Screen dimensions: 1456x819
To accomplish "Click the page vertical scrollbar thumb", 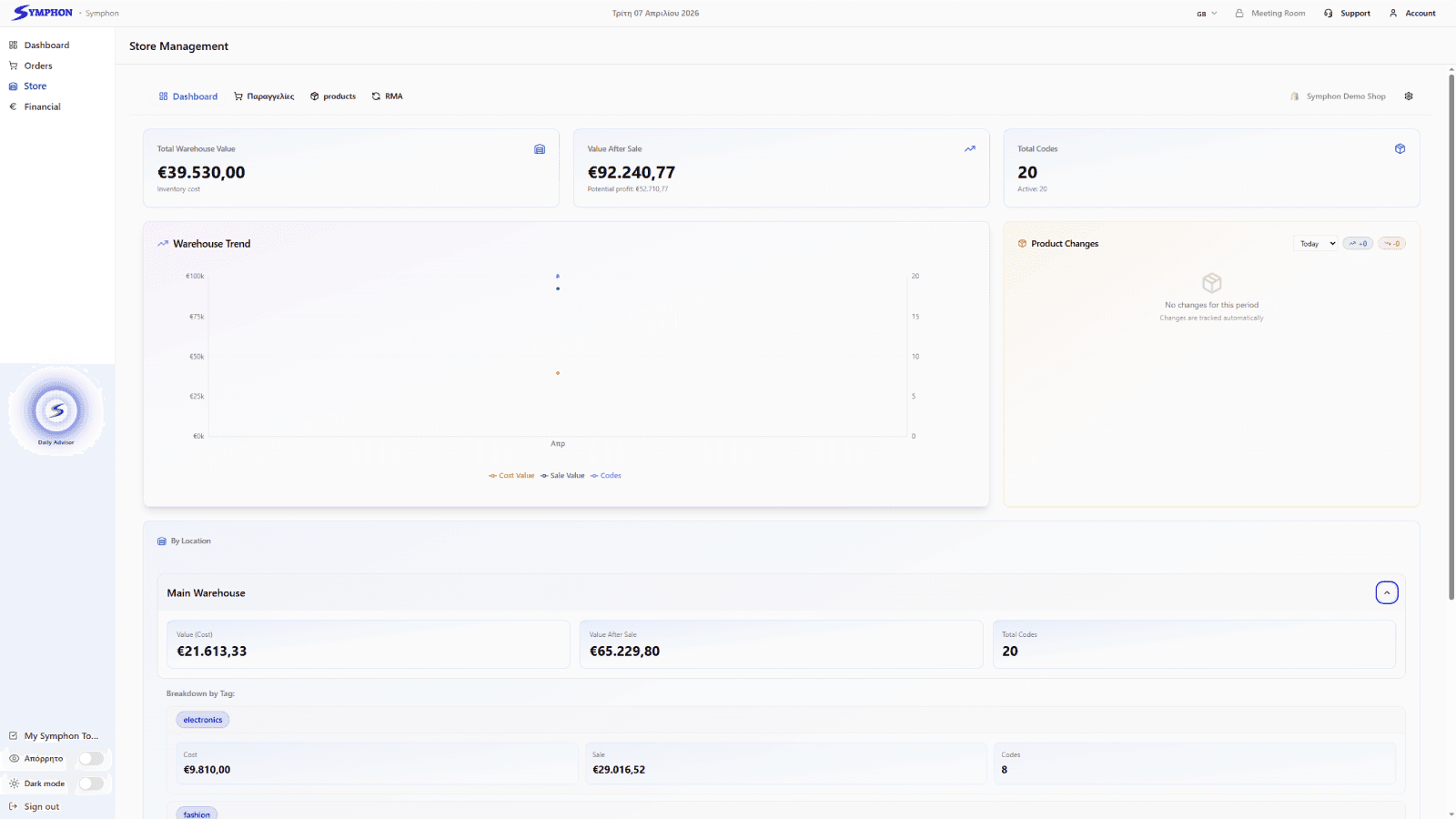I will (x=1451, y=337).
